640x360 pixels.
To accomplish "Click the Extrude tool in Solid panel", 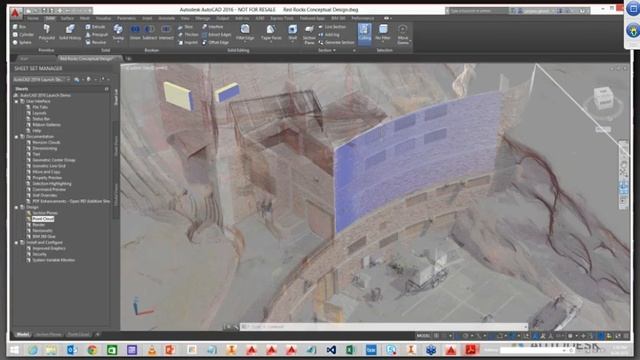I will pyautogui.click(x=96, y=27).
